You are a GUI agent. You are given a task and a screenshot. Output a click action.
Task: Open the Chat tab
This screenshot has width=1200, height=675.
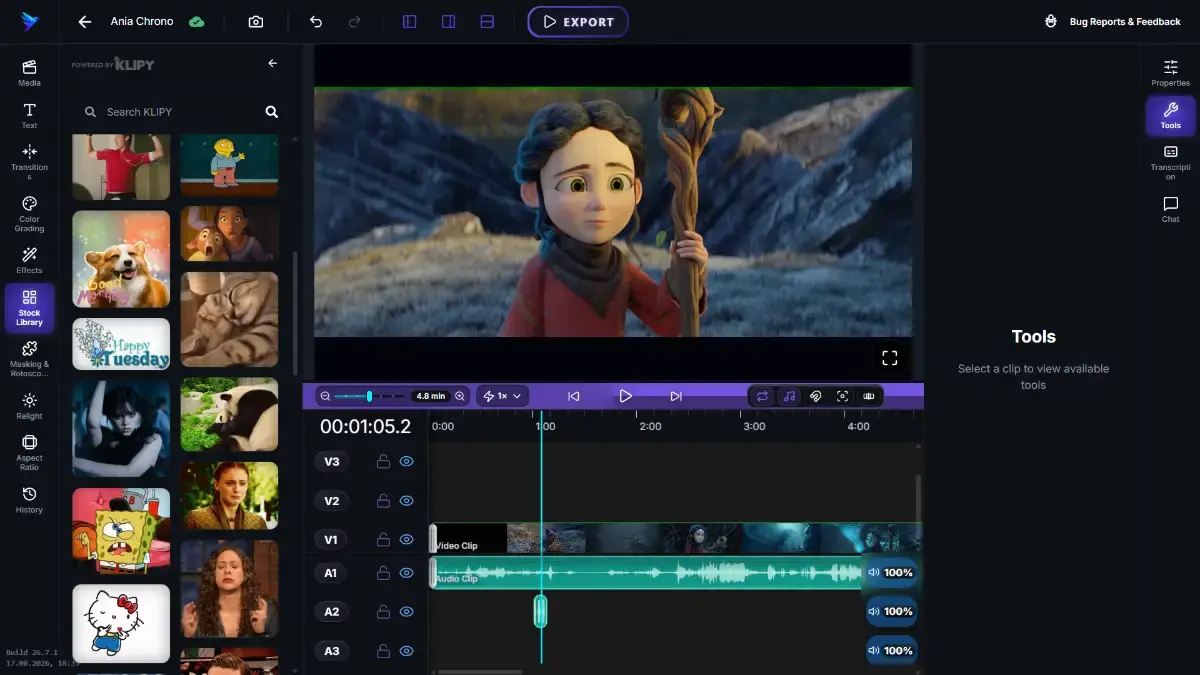1170,209
